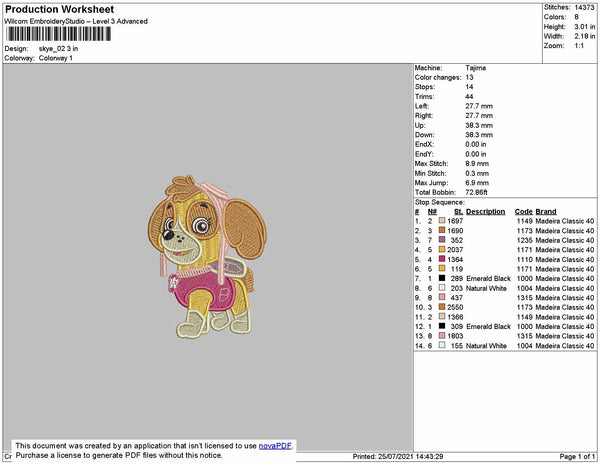600x464 pixels.
Task: Select the Stitches value 14373
Action: coord(584,7)
